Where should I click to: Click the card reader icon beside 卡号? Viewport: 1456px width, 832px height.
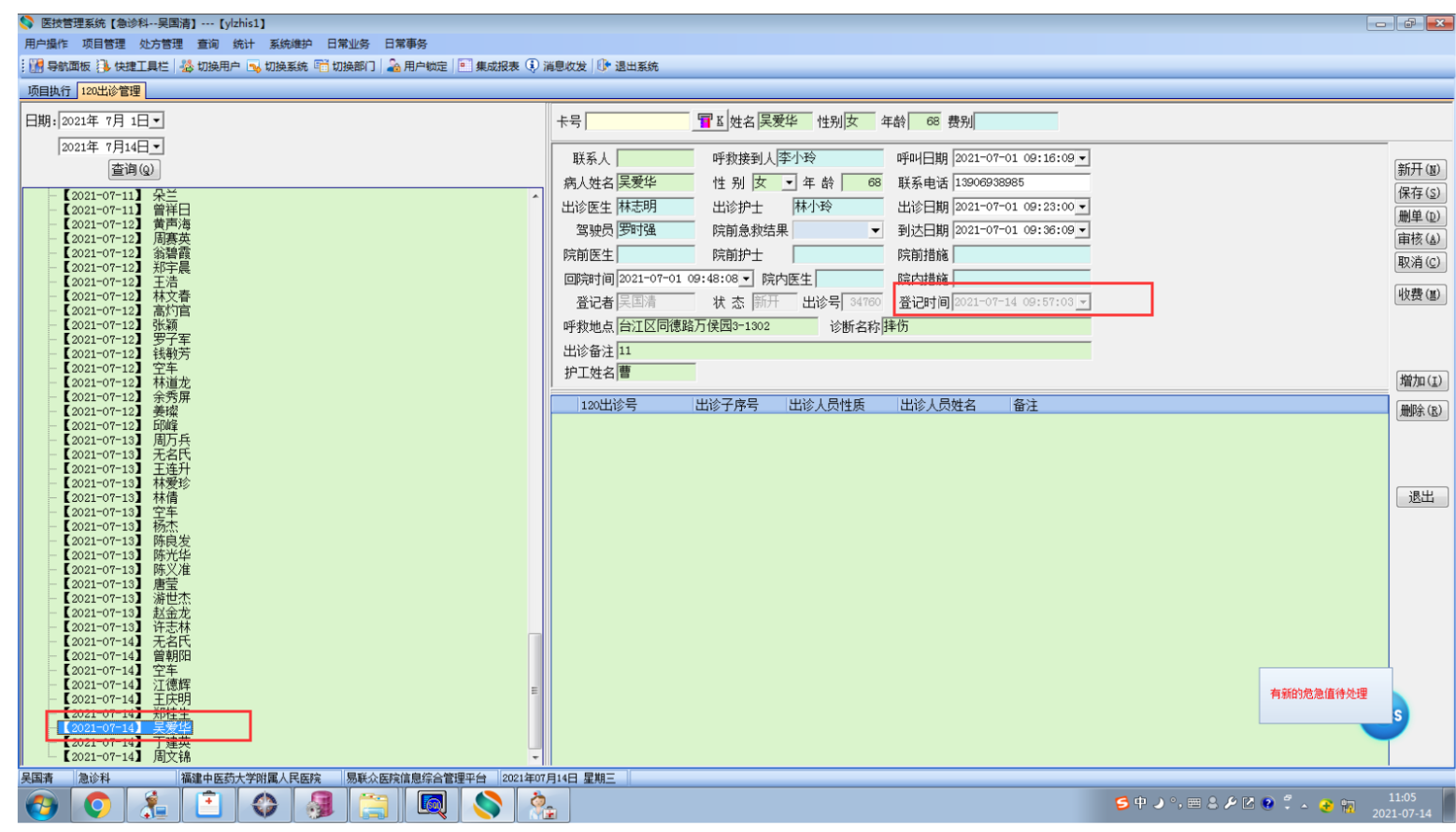point(706,122)
